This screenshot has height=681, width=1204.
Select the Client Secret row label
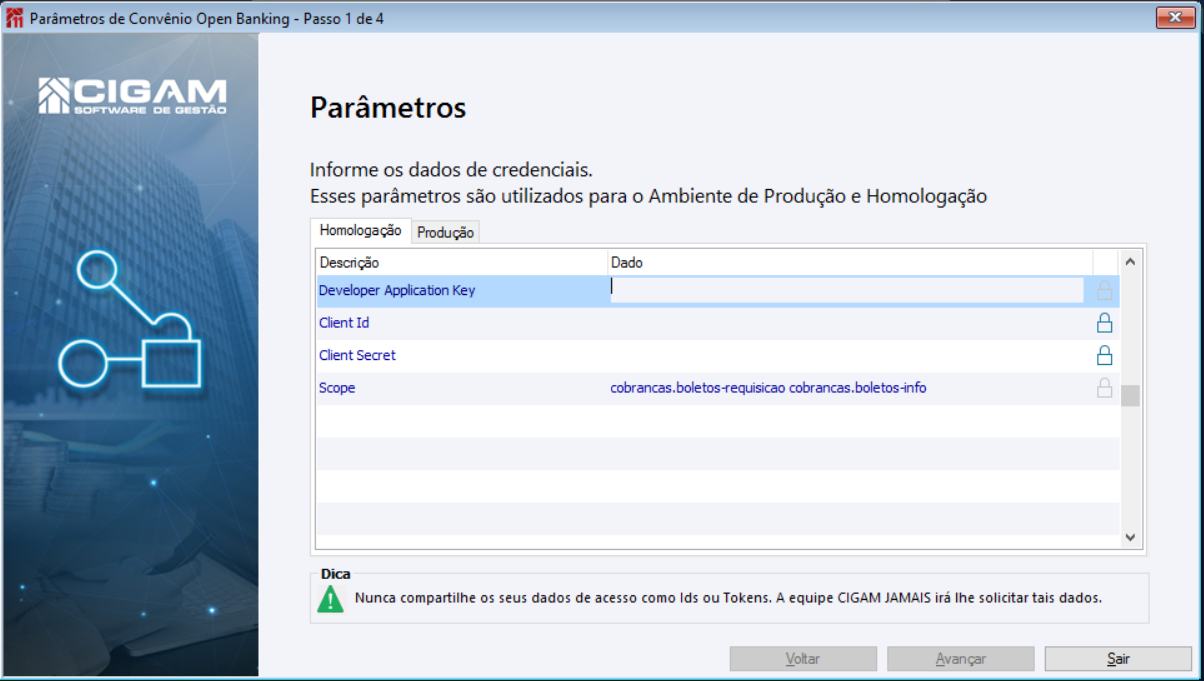[x=357, y=355]
